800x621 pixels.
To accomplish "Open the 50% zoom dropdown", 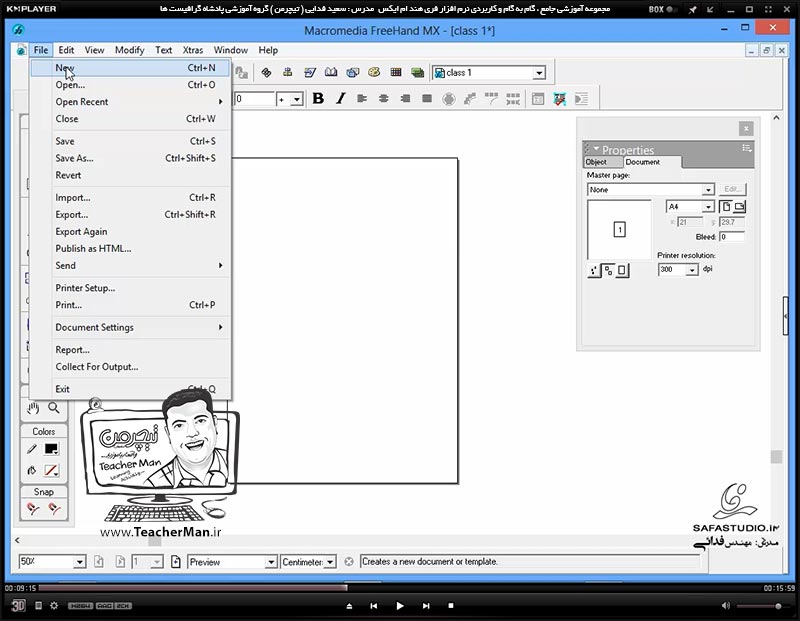I will tap(79, 562).
